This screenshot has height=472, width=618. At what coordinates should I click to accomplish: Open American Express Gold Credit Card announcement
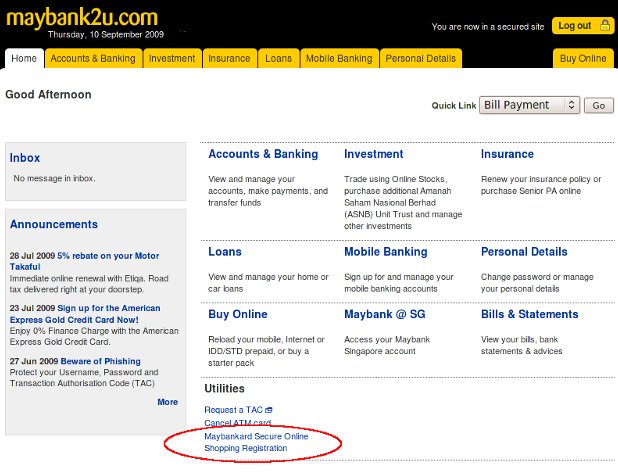click(x=85, y=314)
